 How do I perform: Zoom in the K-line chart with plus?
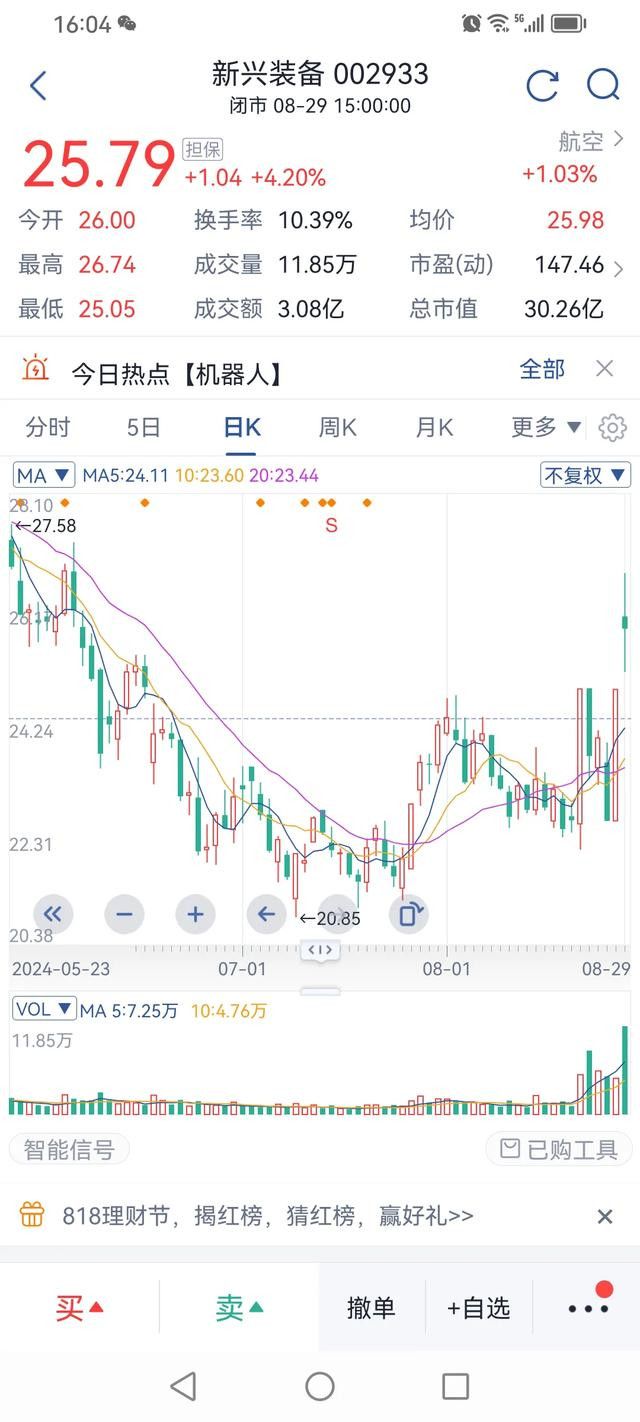pyautogui.click(x=196, y=914)
